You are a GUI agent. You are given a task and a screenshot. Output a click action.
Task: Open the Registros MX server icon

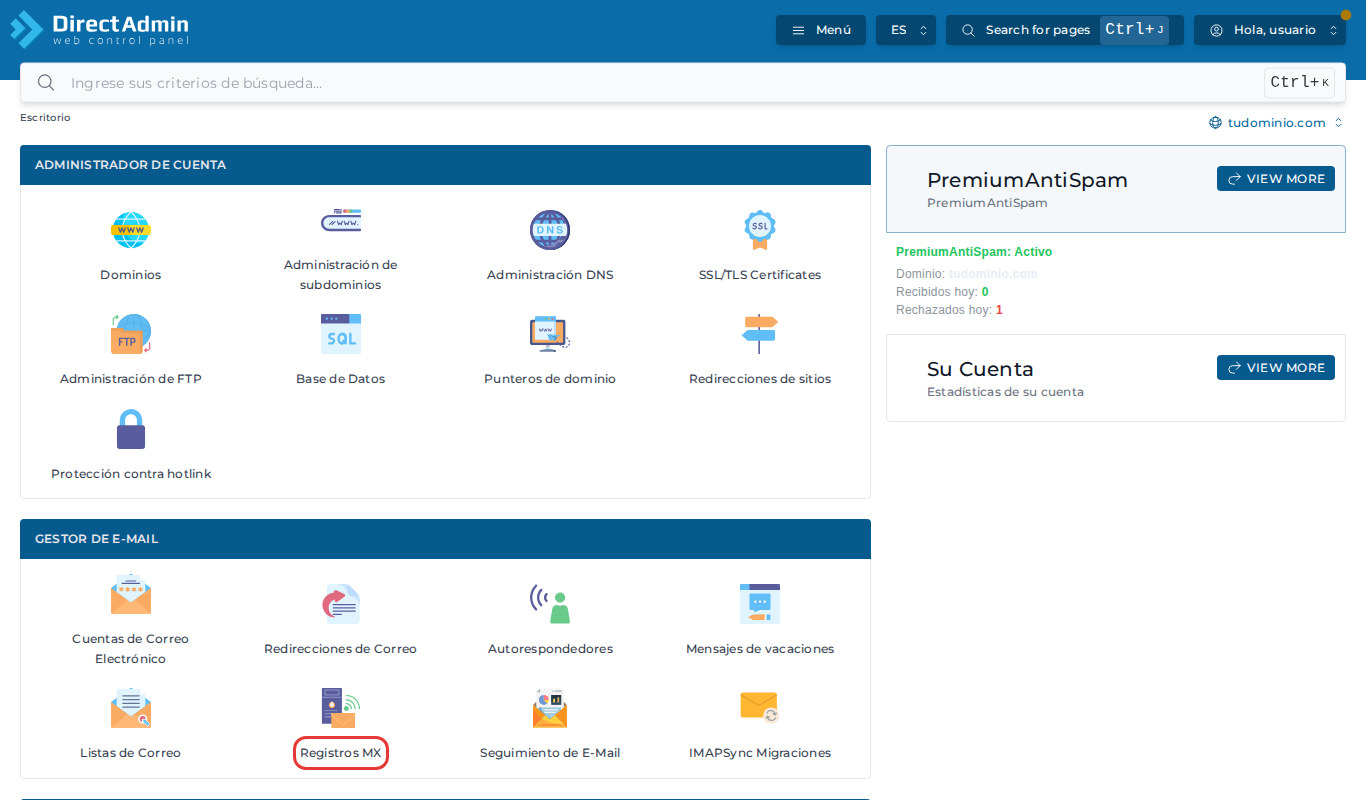(340, 708)
